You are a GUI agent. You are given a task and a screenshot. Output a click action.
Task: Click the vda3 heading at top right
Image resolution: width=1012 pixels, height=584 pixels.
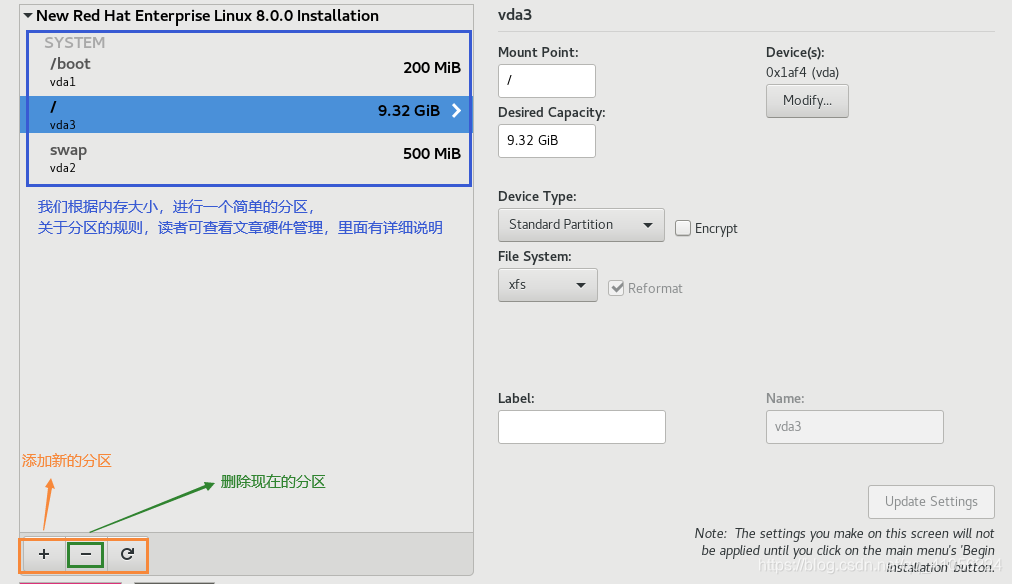[x=514, y=15]
